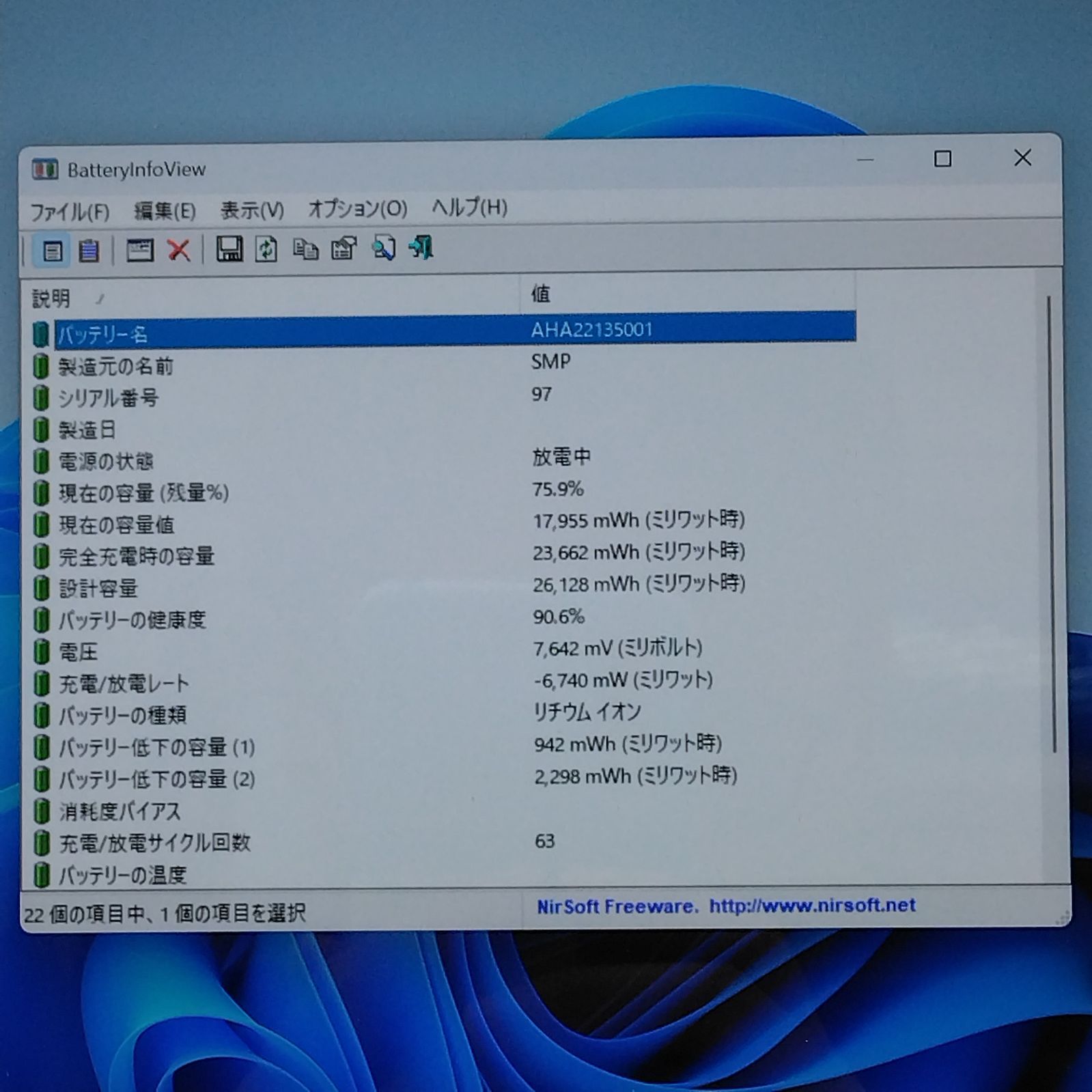The image size is (1092, 1092).
Task: Select the 製造元の名前 row
Action: click(443, 364)
